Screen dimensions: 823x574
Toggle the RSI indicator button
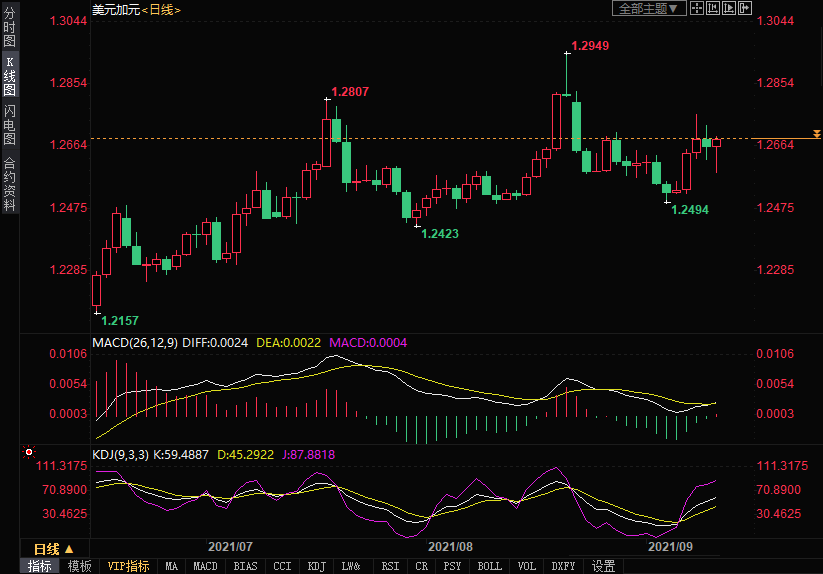[390, 566]
